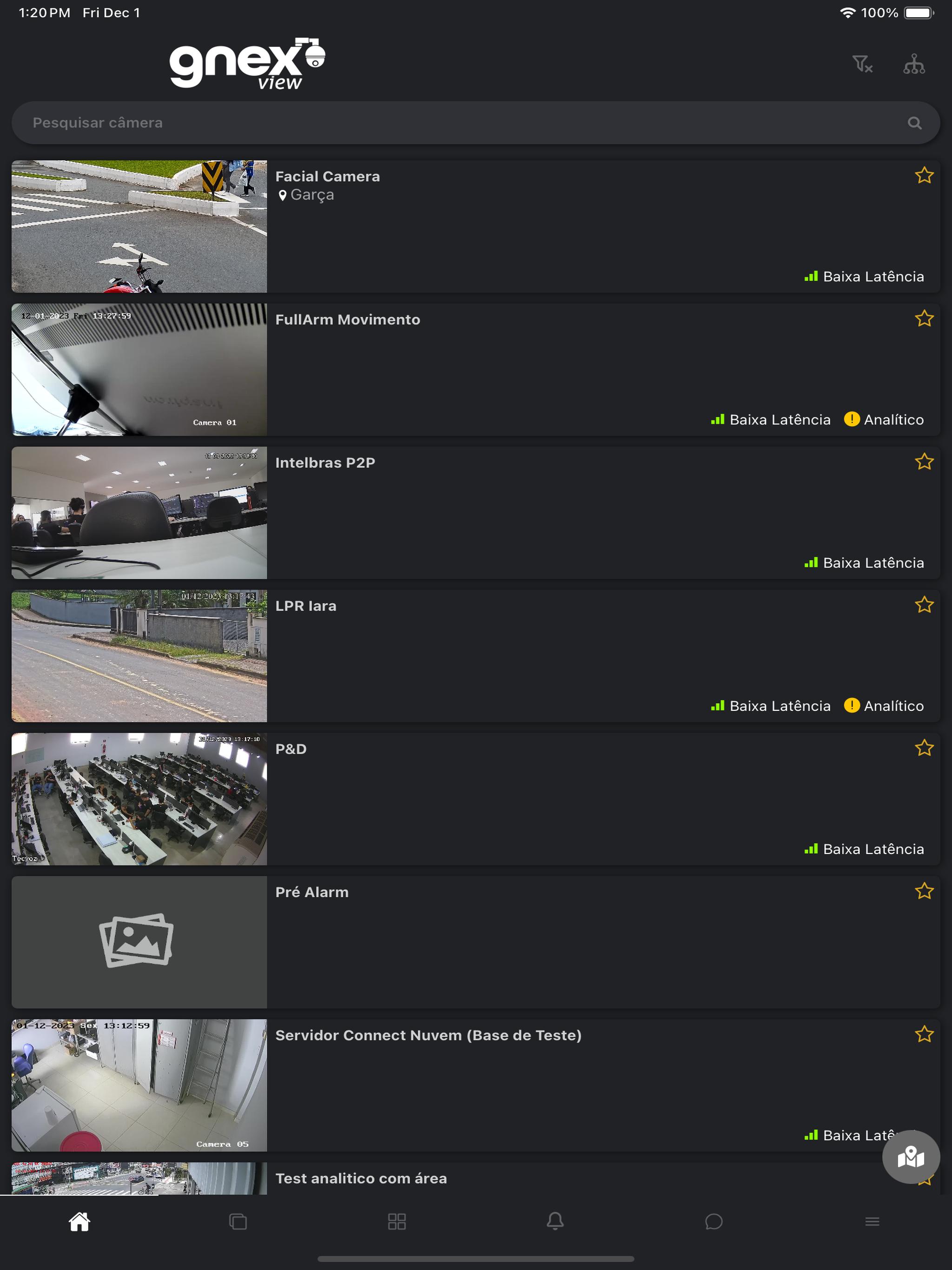
Task: Open Servidor Connect Nuvem camera title
Action: (428, 1035)
